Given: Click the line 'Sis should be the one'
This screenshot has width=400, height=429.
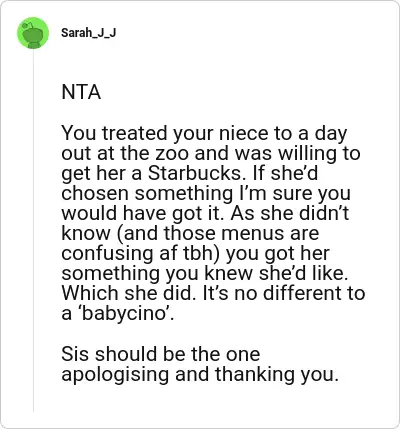Looking at the screenshot, I should [161, 354].
